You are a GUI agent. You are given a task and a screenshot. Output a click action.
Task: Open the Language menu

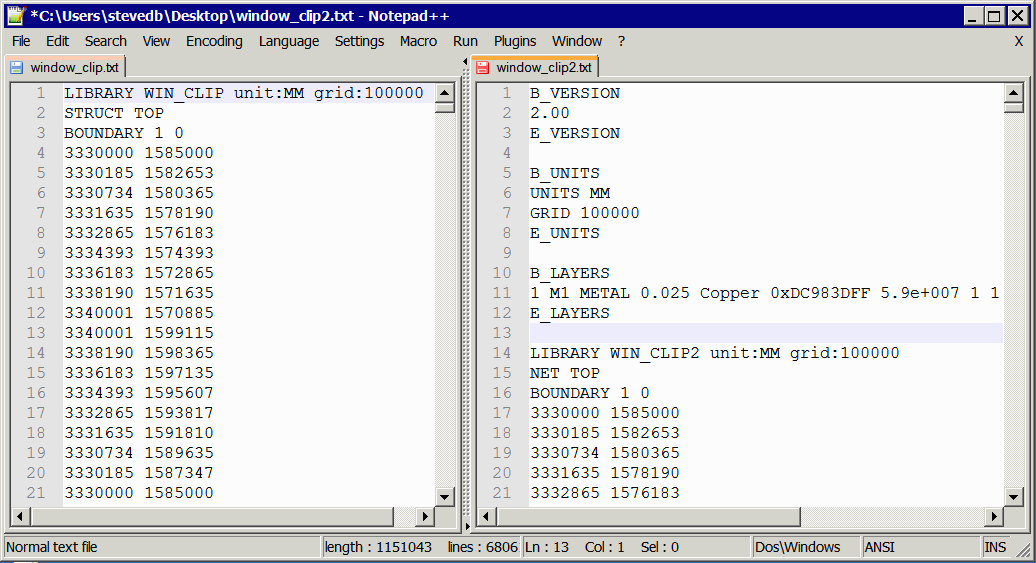[x=289, y=41]
